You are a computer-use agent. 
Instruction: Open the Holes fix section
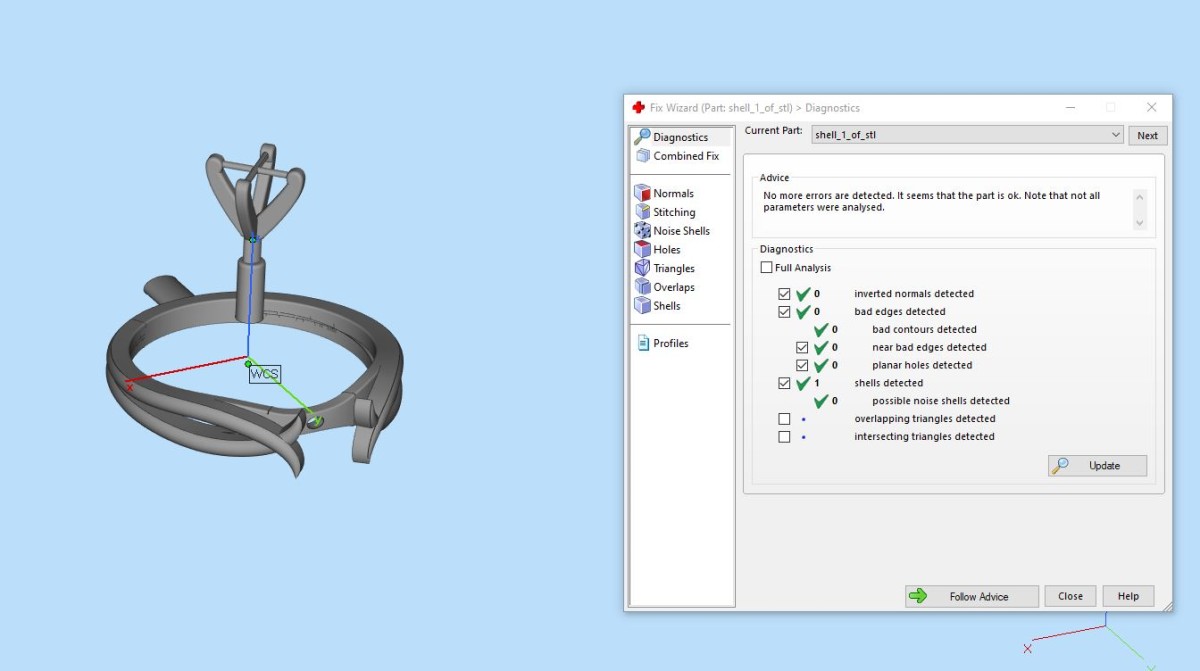[x=643, y=250]
